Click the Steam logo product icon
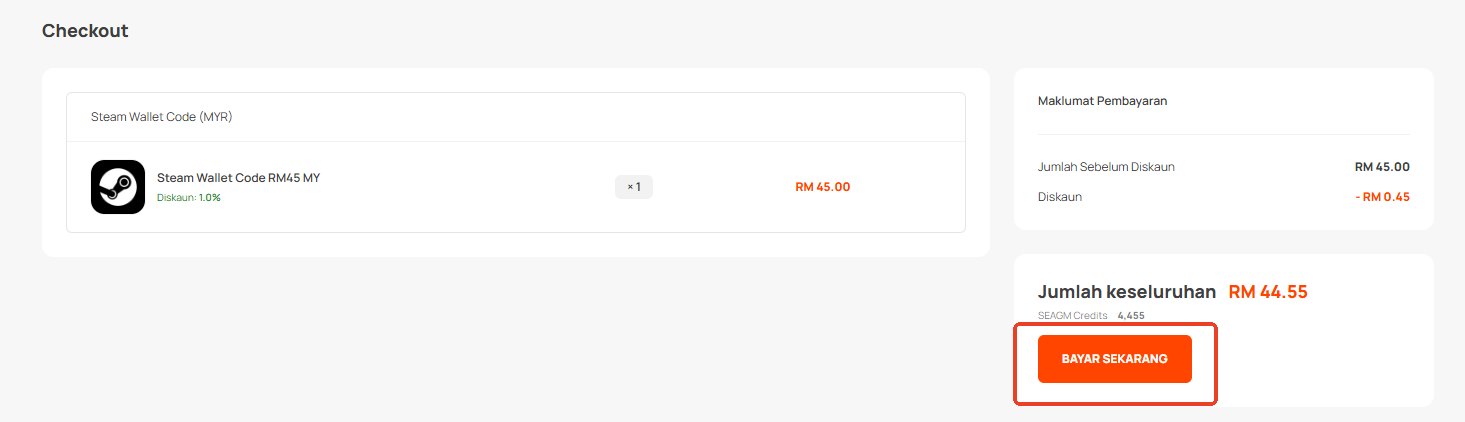 pyautogui.click(x=118, y=187)
